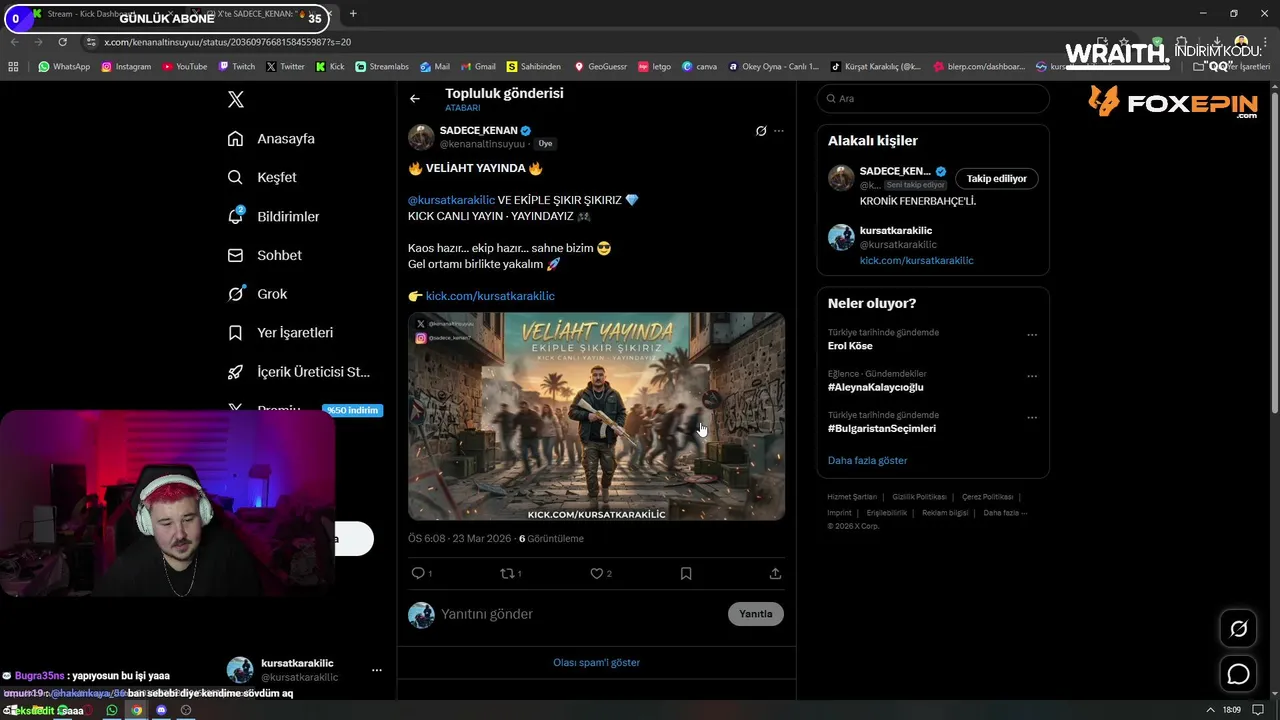Open the #AleynaKalaycıoğlu trend

[876, 387]
